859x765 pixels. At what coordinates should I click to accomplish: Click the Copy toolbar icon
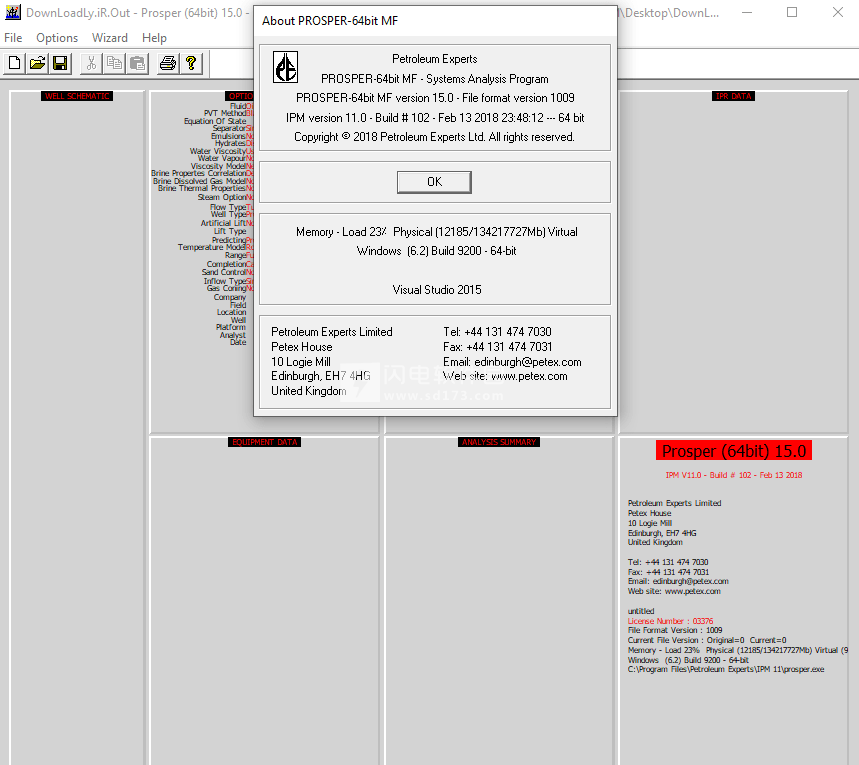tap(114, 64)
